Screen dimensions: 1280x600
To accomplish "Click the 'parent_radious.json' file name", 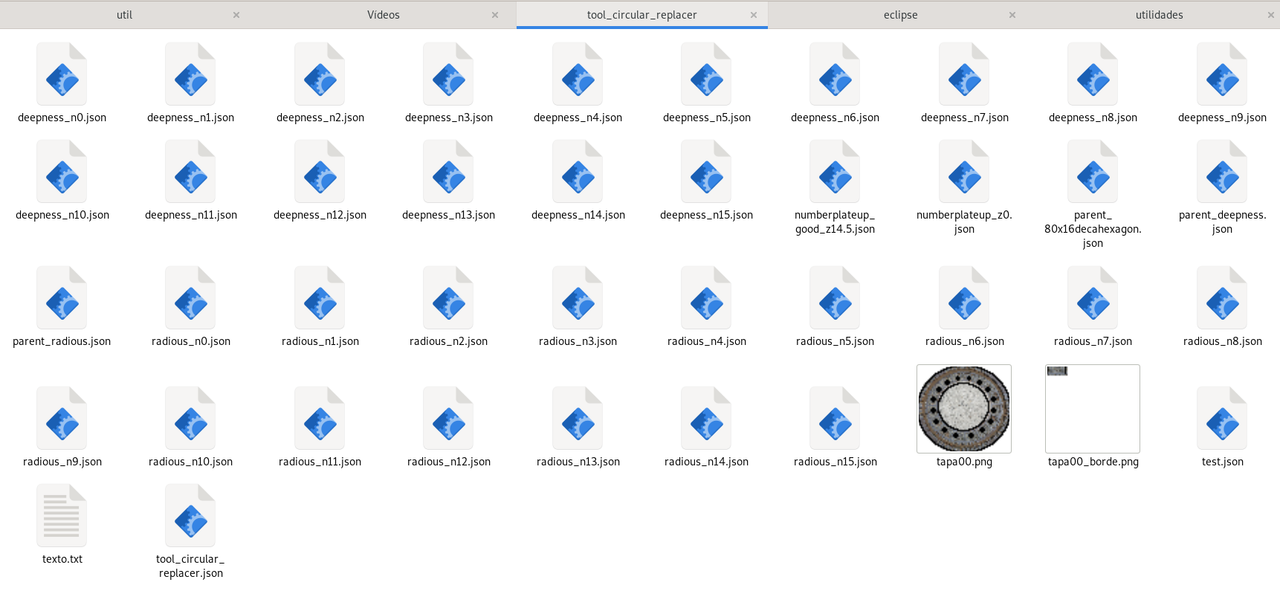I will click(62, 341).
